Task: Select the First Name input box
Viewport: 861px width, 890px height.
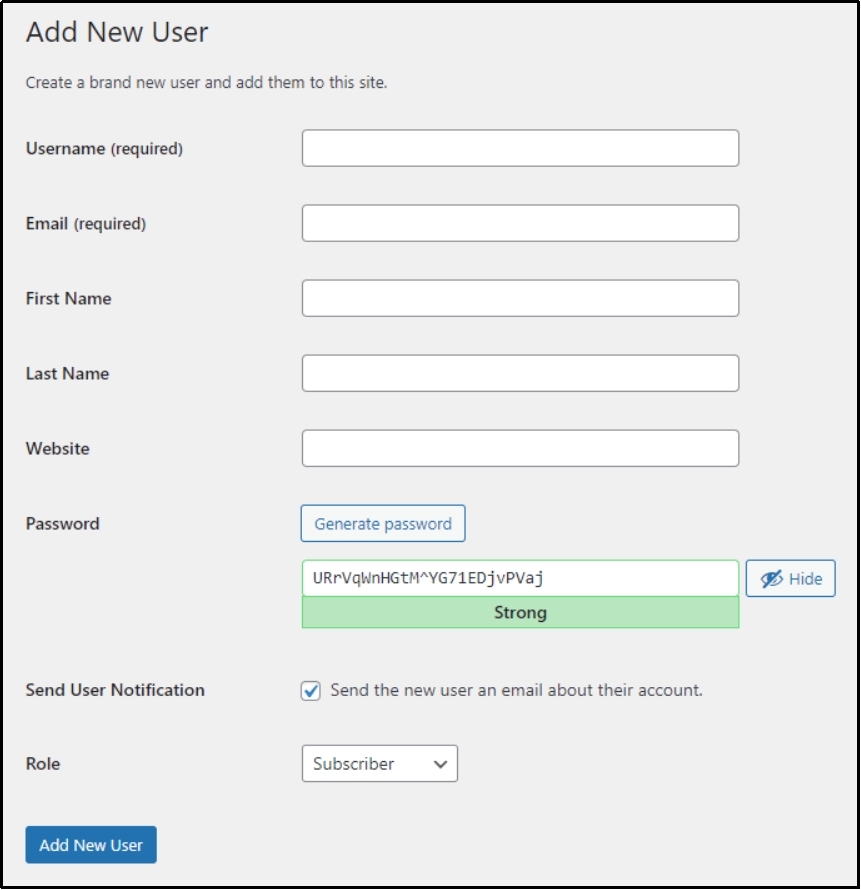Action: tap(520, 298)
